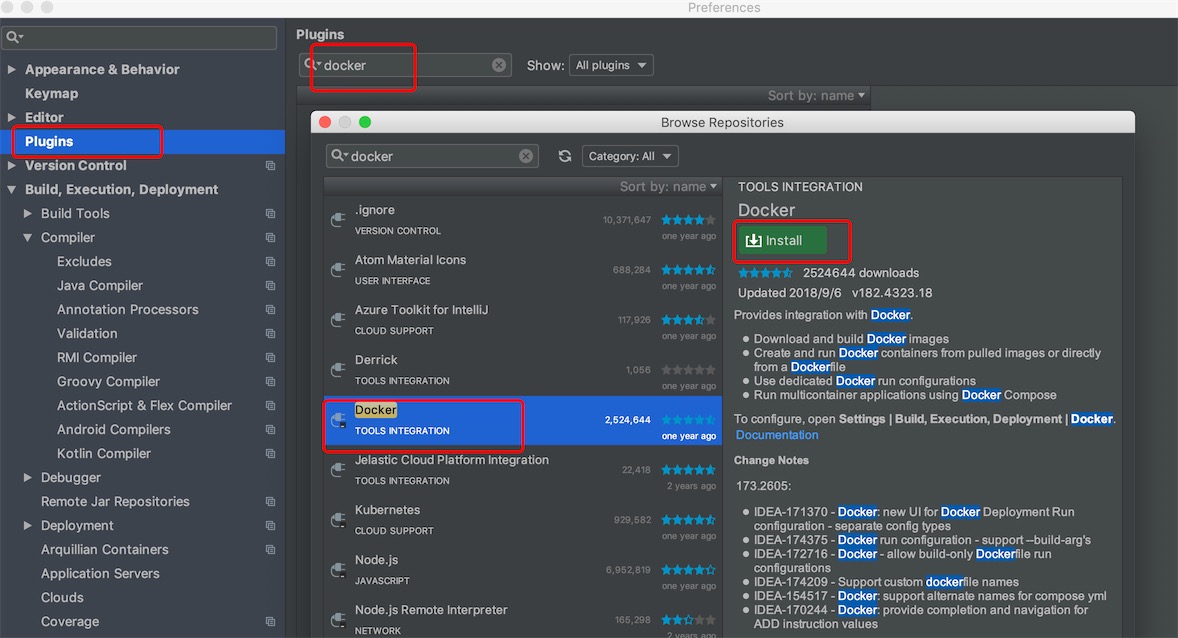Screen dimensions: 1178x638
Task: Expand the Debugger subsection
Action: (28, 477)
